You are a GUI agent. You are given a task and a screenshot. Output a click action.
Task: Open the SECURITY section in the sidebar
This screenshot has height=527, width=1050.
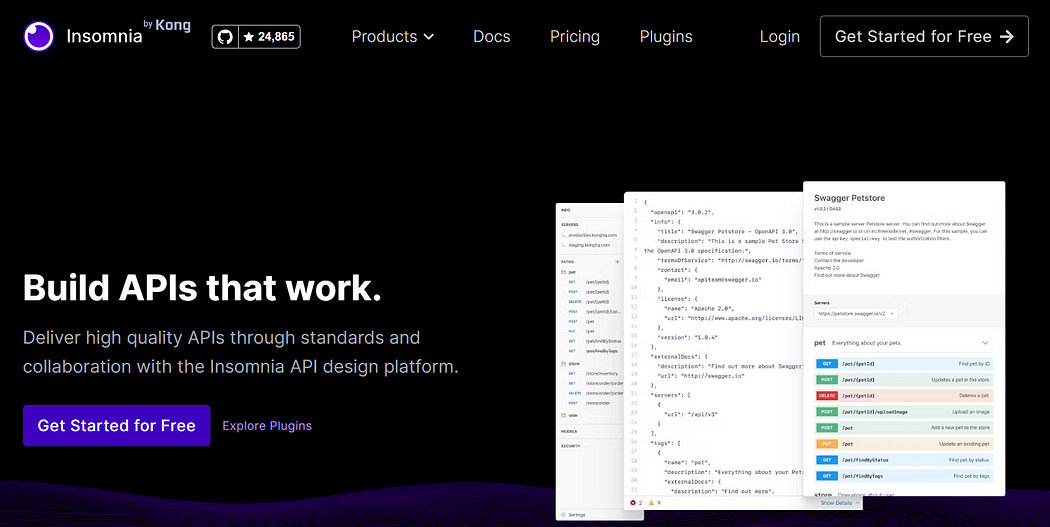coord(571,445)
